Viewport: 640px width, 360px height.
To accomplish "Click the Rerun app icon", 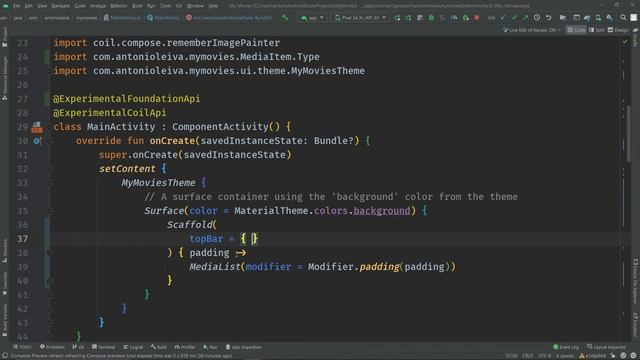I will 397,18.
